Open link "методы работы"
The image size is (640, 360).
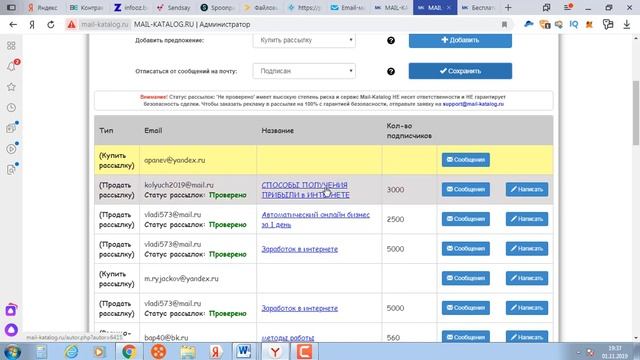click(288, 338)
